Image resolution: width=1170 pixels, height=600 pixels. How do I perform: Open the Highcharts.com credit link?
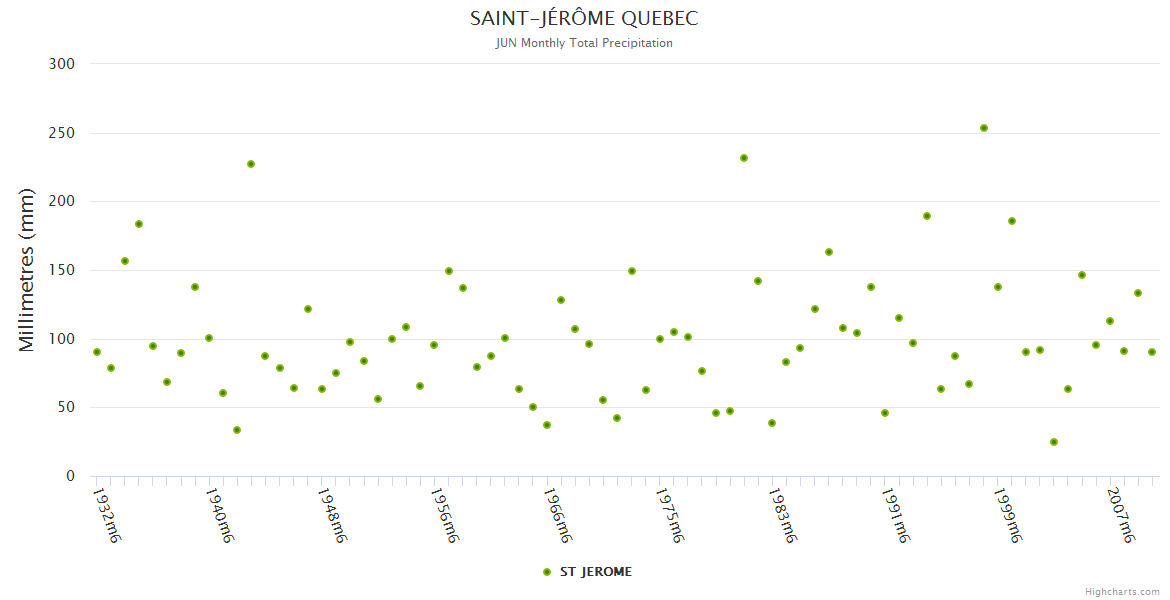pyautogui.click(x=1122, y=591)
